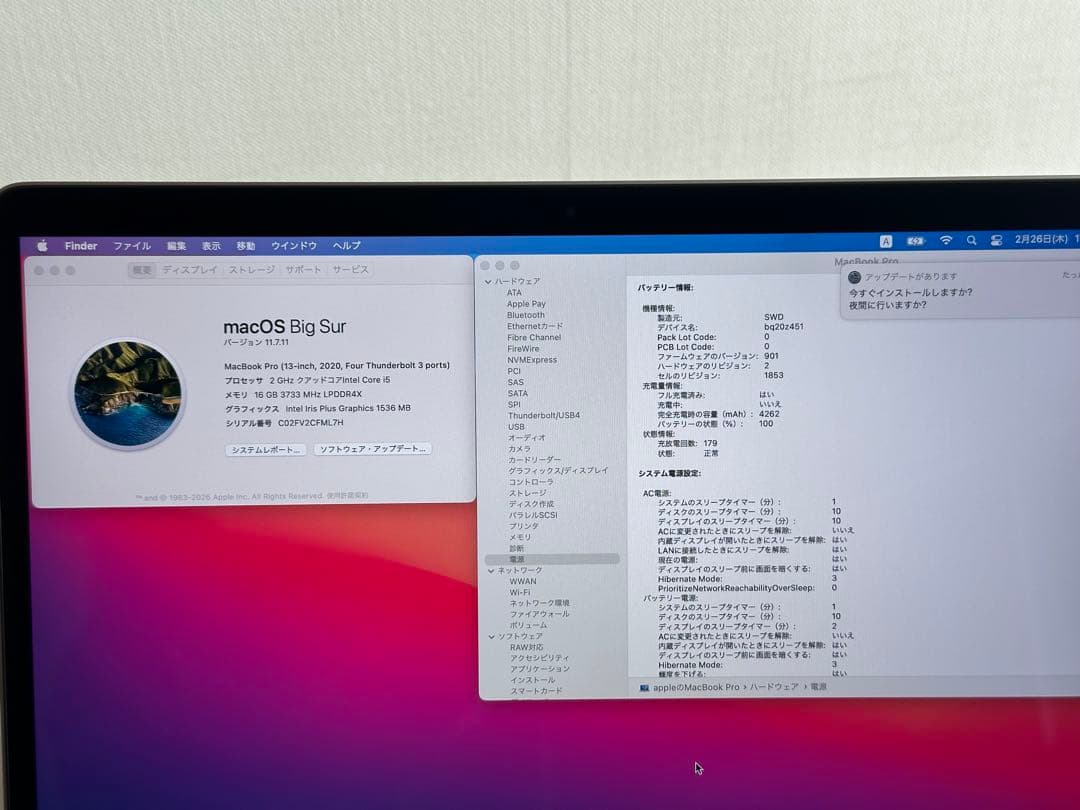Select ATA in the hardware list
1080x810 pixels.
click(x=515, y=293)
